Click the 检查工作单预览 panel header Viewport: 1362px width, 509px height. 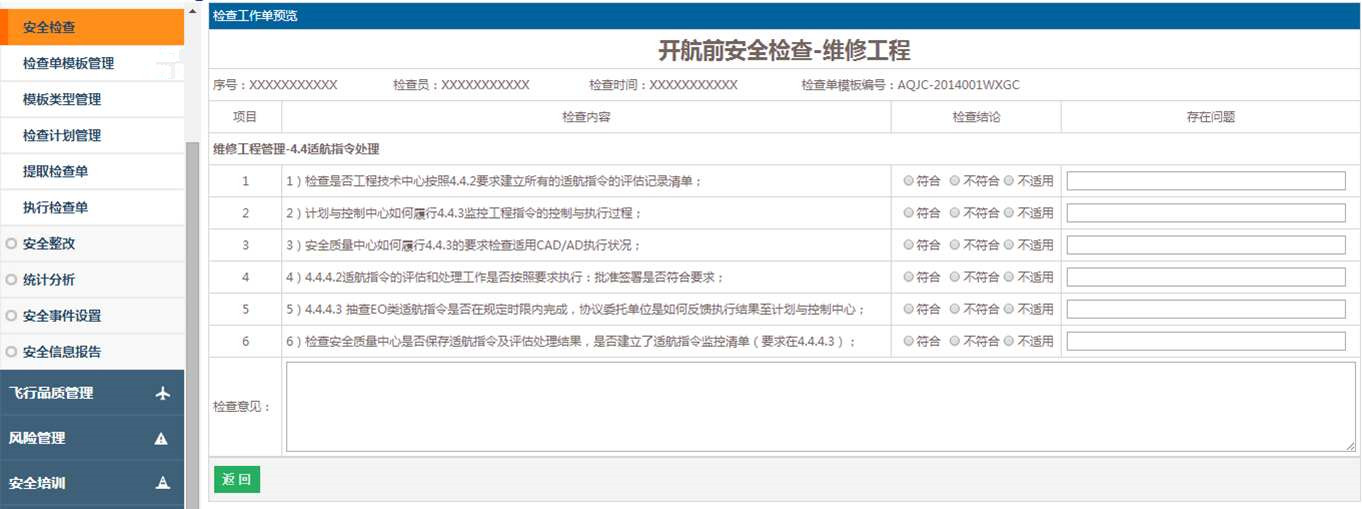click(x=784, y=16)
